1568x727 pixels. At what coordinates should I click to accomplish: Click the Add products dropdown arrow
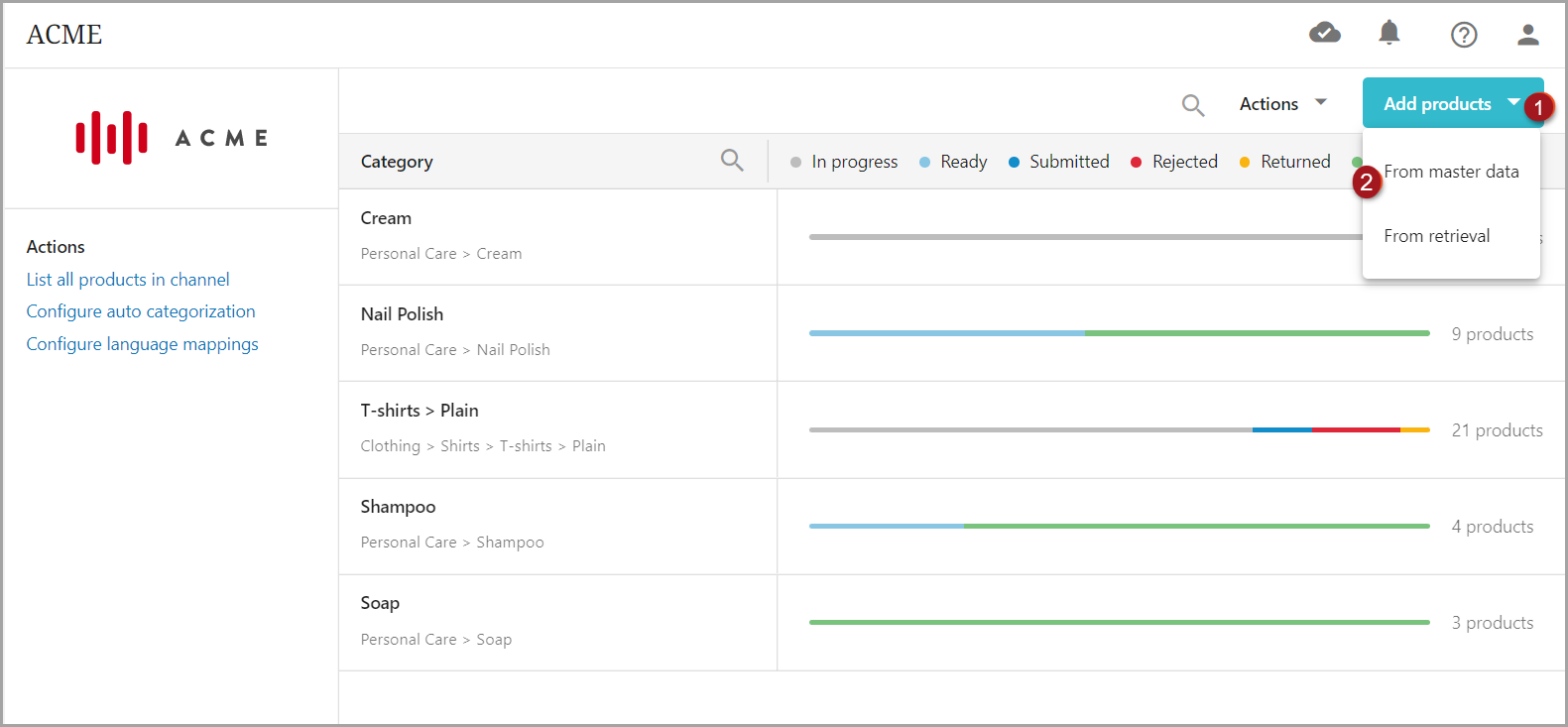click(1513, 102)
